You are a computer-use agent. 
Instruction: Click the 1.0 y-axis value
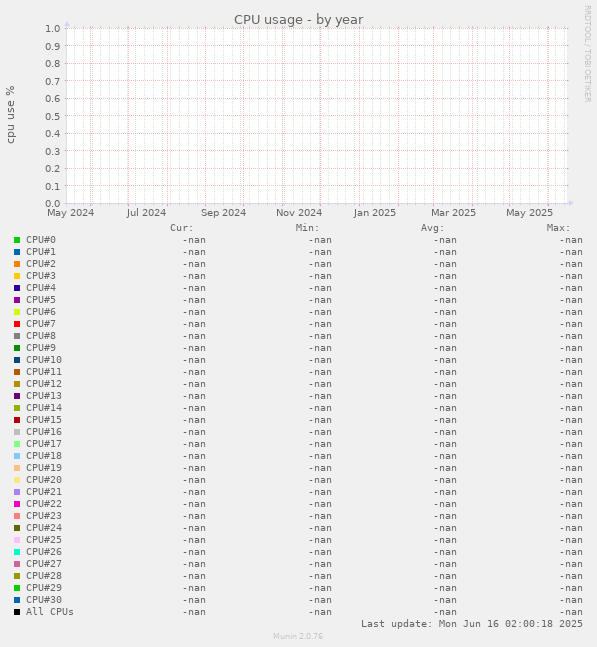(x=53, y=28)
